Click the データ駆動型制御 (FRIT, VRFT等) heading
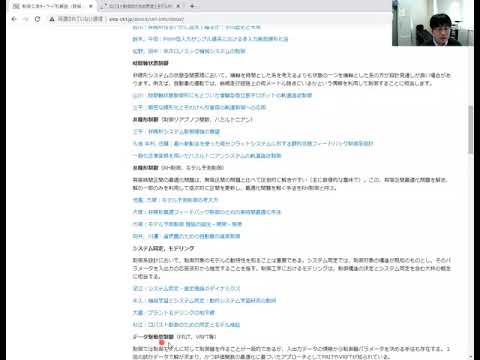This screenshot has width=480, height=360. pyautogui.click(x=174, y=337)
